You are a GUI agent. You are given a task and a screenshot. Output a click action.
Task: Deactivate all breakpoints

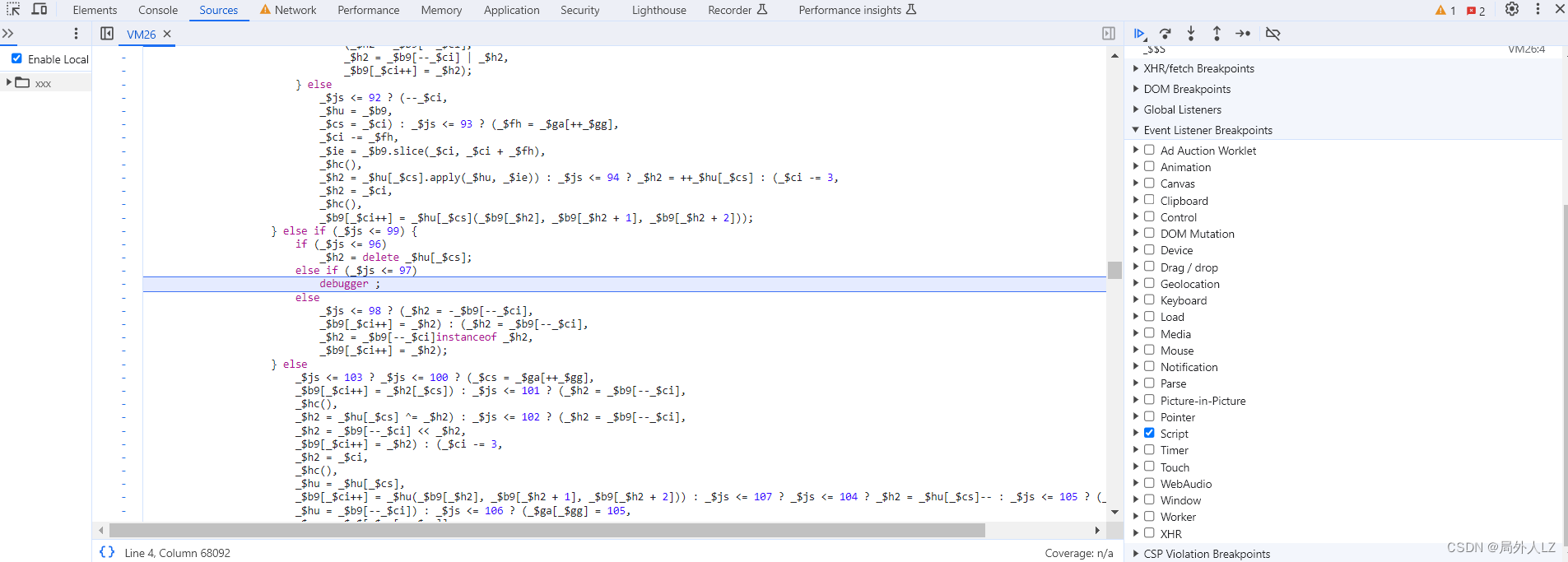1273,34
